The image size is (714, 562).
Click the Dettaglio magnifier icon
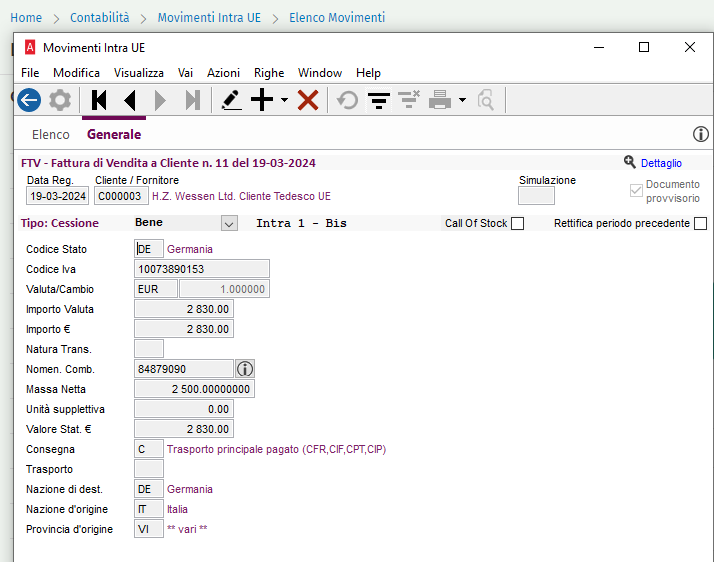[630, 162]
